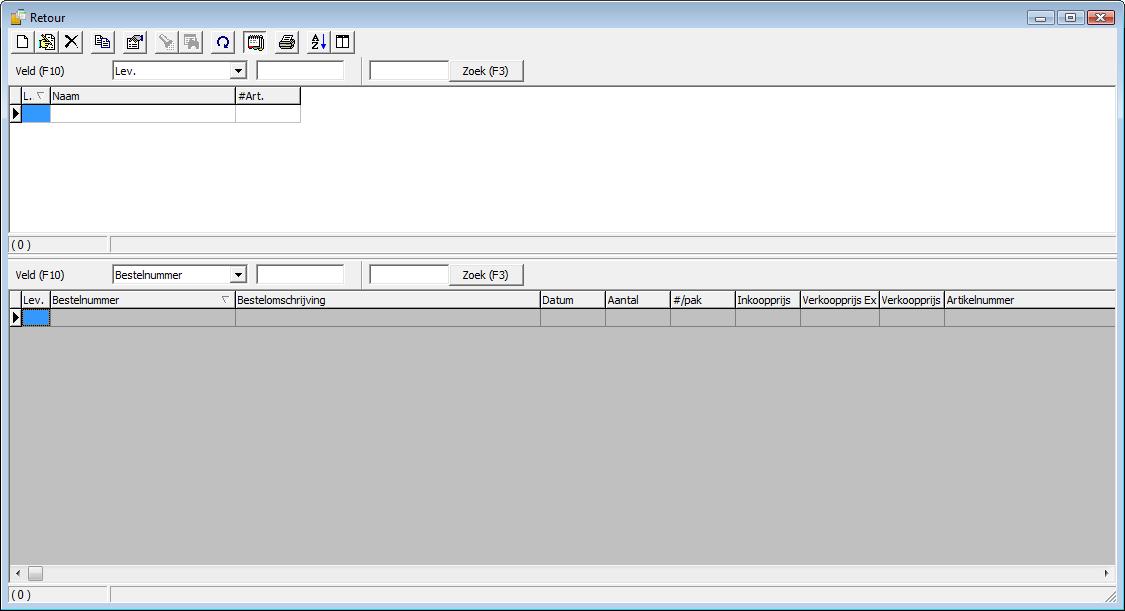Click the Delete X toolbar icon
The image size is (1125, 611).
click(72, 42)
